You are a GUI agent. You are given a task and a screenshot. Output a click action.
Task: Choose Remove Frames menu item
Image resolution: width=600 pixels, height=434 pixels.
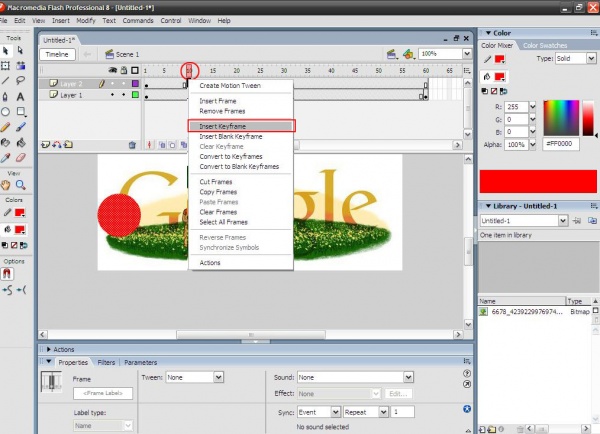coord(241,111)
